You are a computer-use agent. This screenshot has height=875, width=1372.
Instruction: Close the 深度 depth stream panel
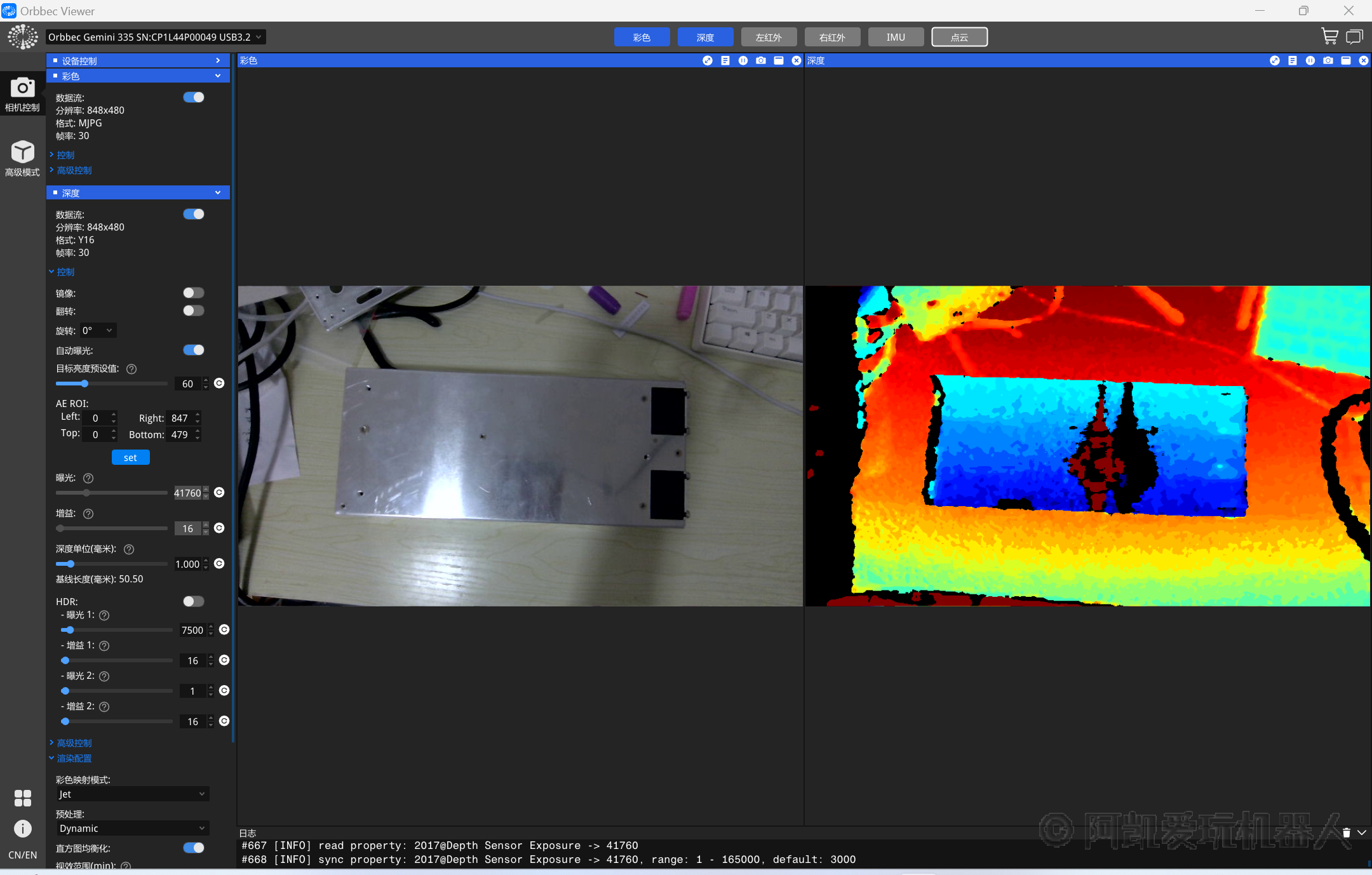tap(1363, 60)
